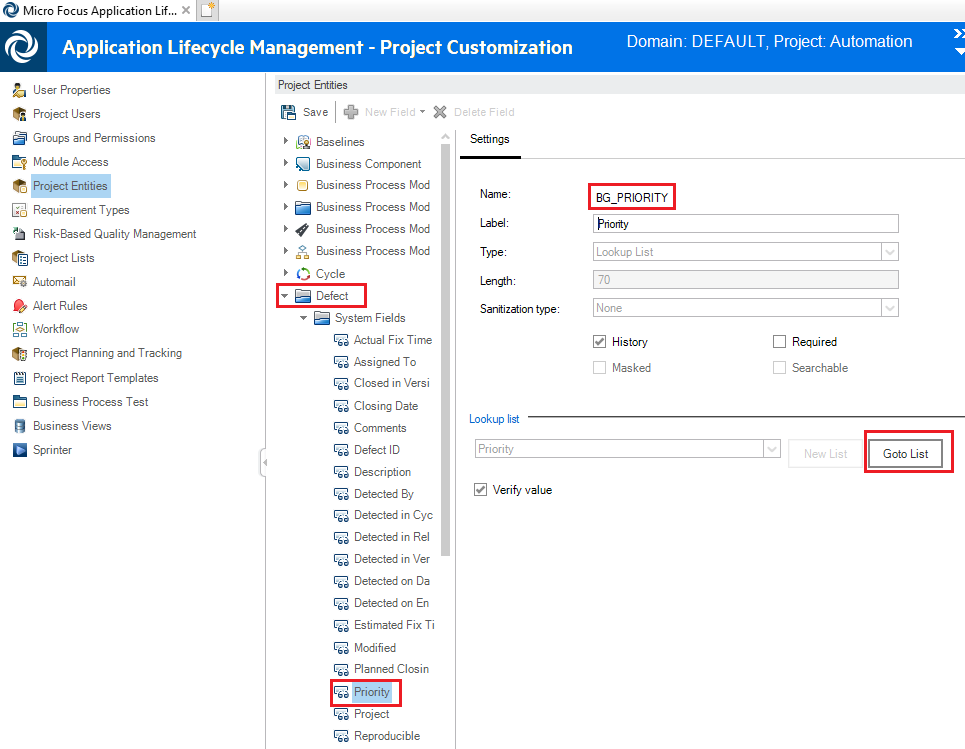Toggle the Verify value checkbox
The width and height of the screenshot is (965, 749).
(x=480, y=490)
